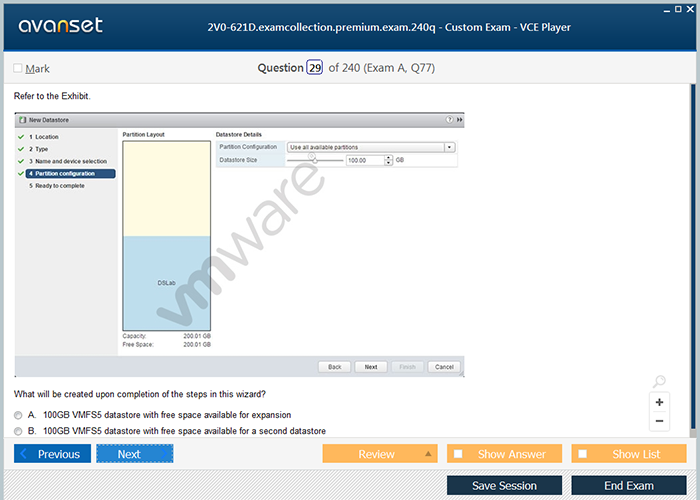This screenshot has height=500, width=700.
Task: Click the Previous button's left arrow icon
Action: coord(24,454)
